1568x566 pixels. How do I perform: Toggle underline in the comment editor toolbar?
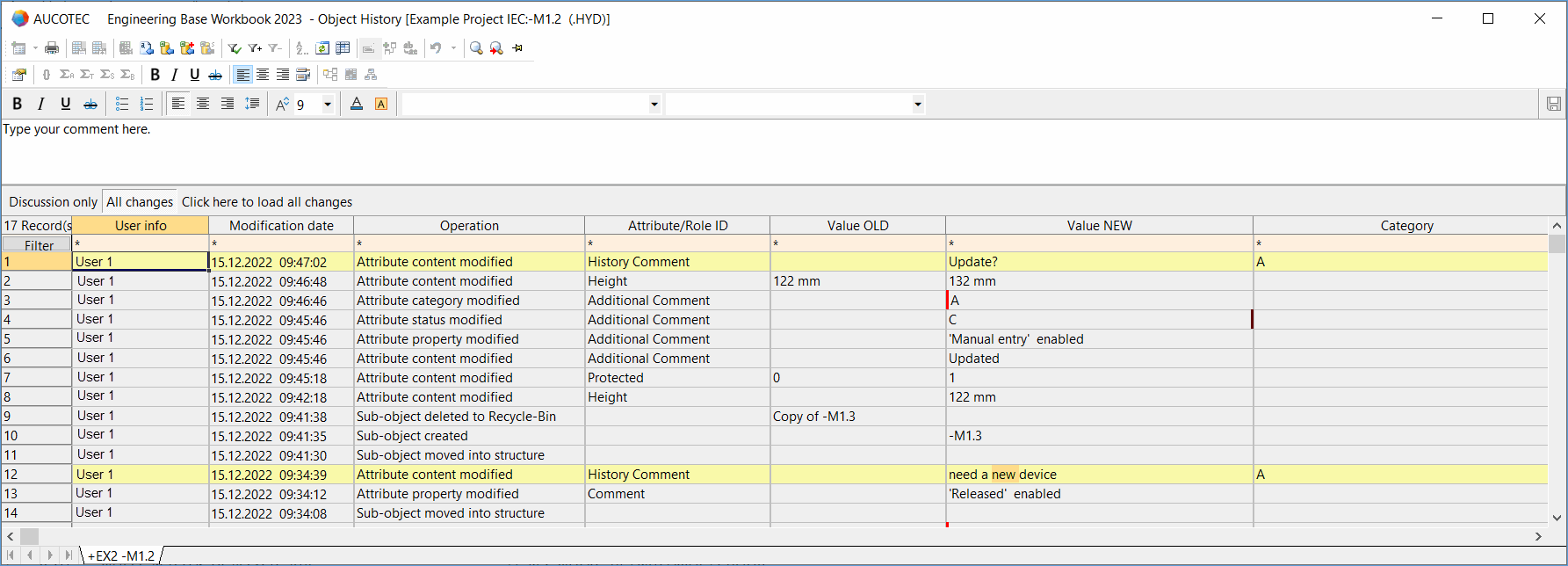pyautogui.click(x=66, y=105)
